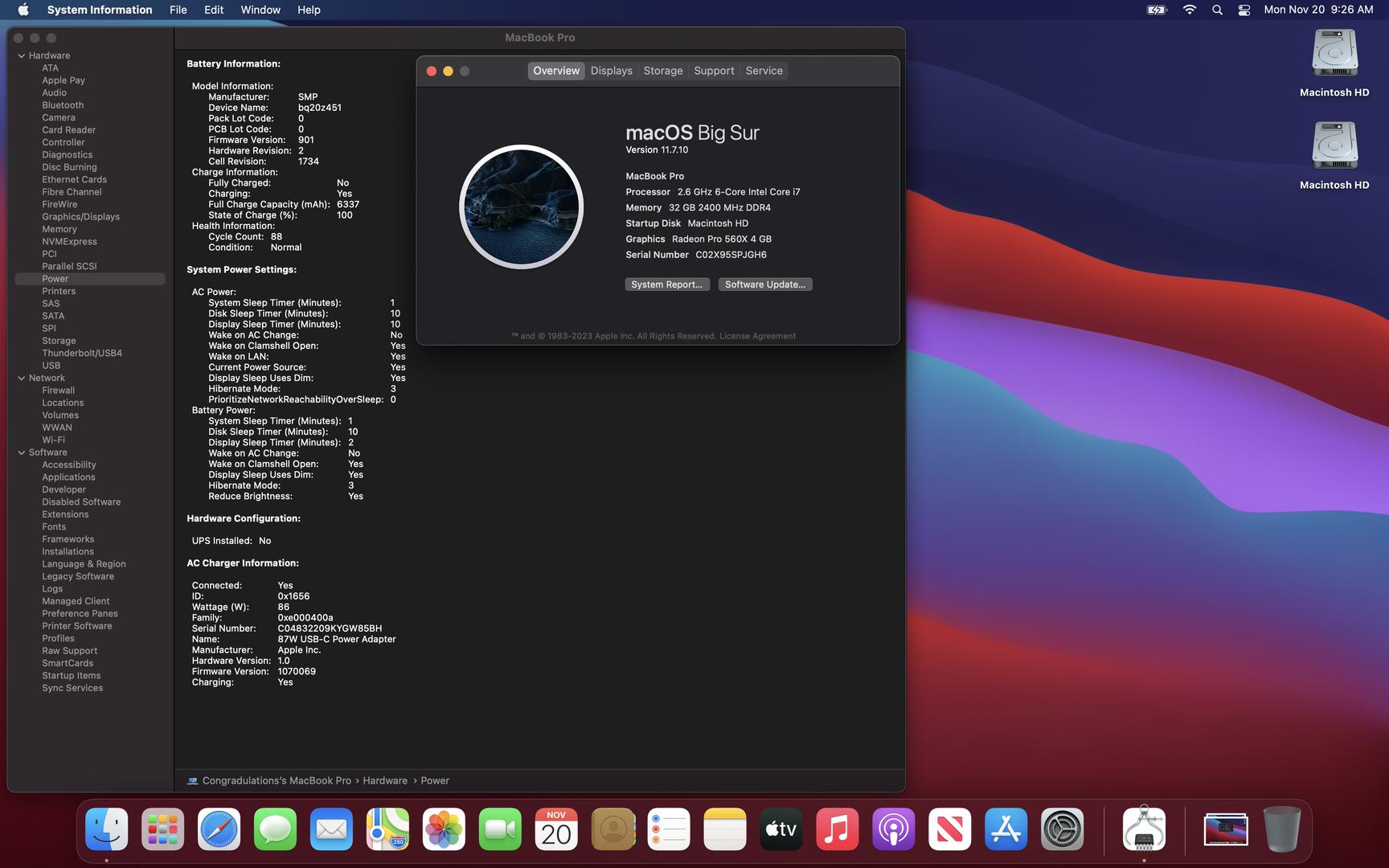The width and height of the screenshot is (1389, 868).
Task: Collapse the Network tree section
Action: 21,378
